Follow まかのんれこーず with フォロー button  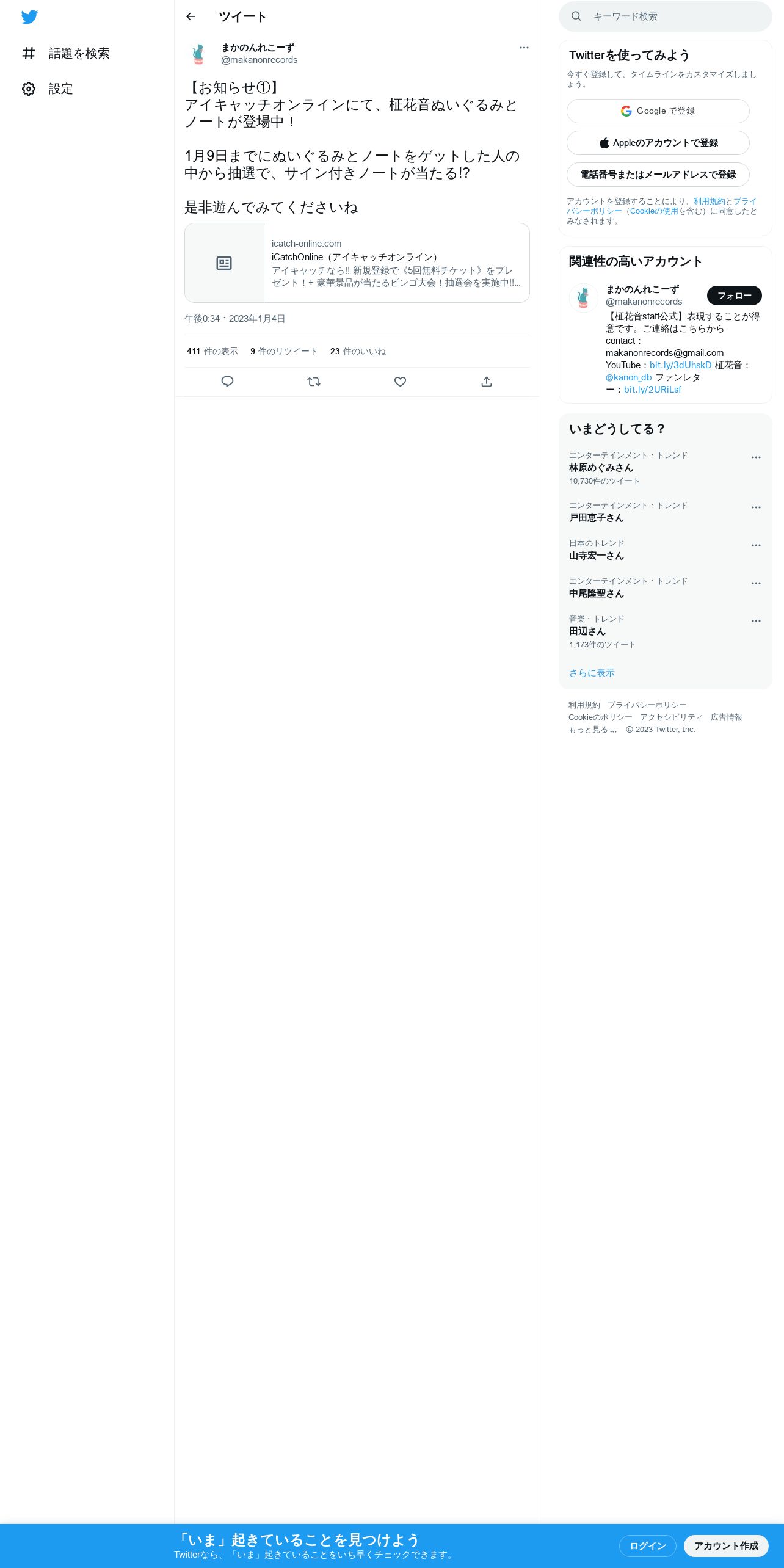pyautogui.click(x=734, y=296)
